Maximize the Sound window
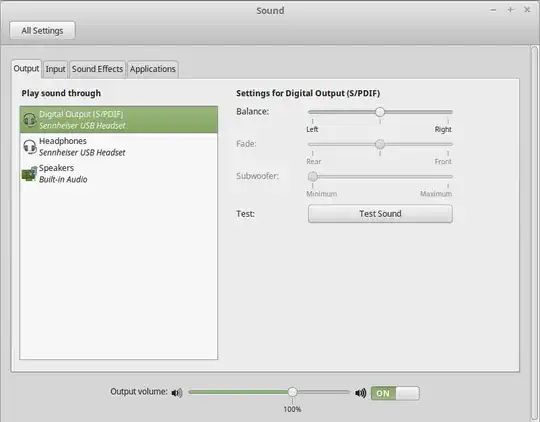 coord(511,10)
